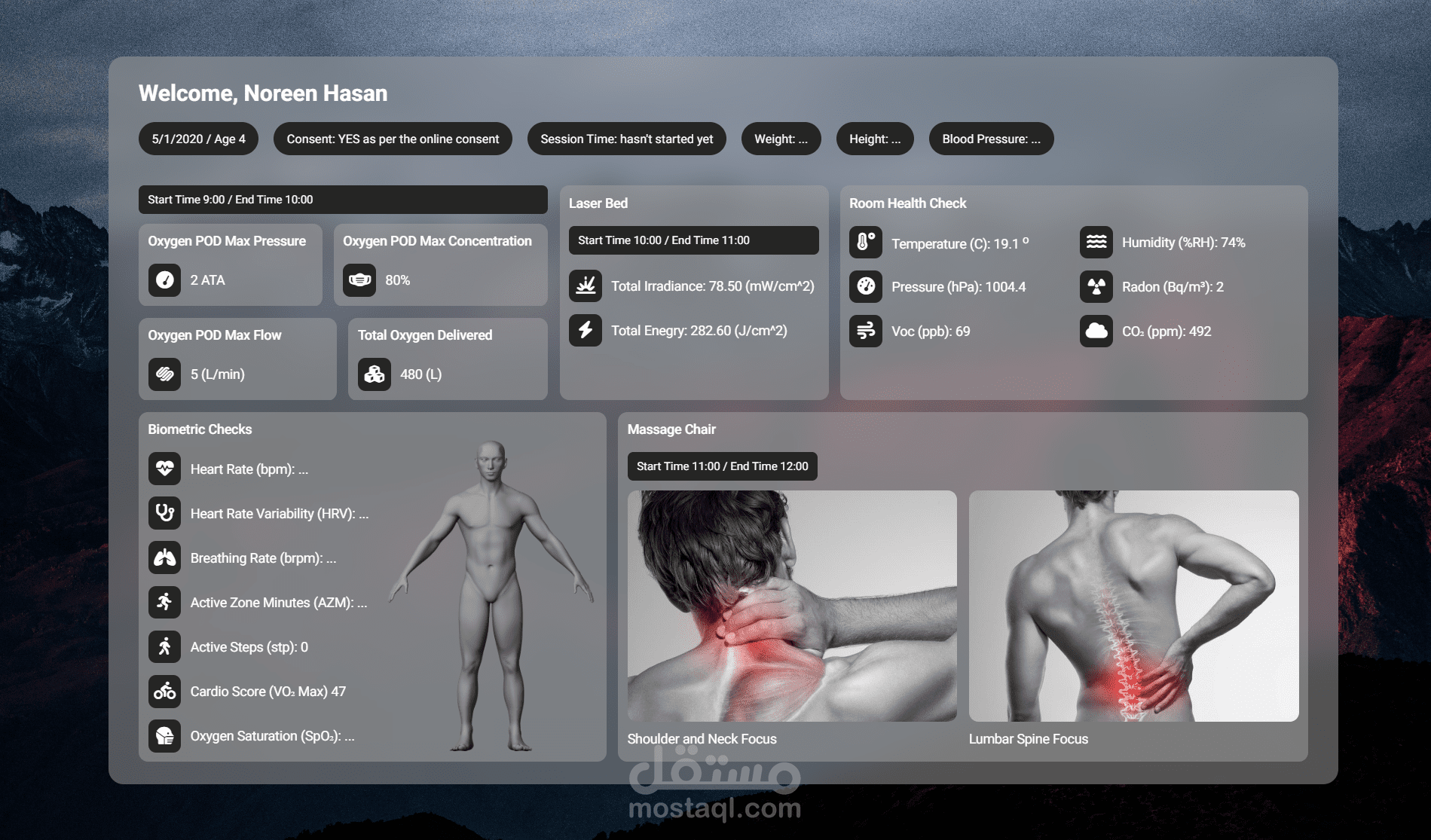This screenshot has height=840, width=1431.
Task: Click the bicycle Cardio Score icon
Action: click(x=164, y=692)
